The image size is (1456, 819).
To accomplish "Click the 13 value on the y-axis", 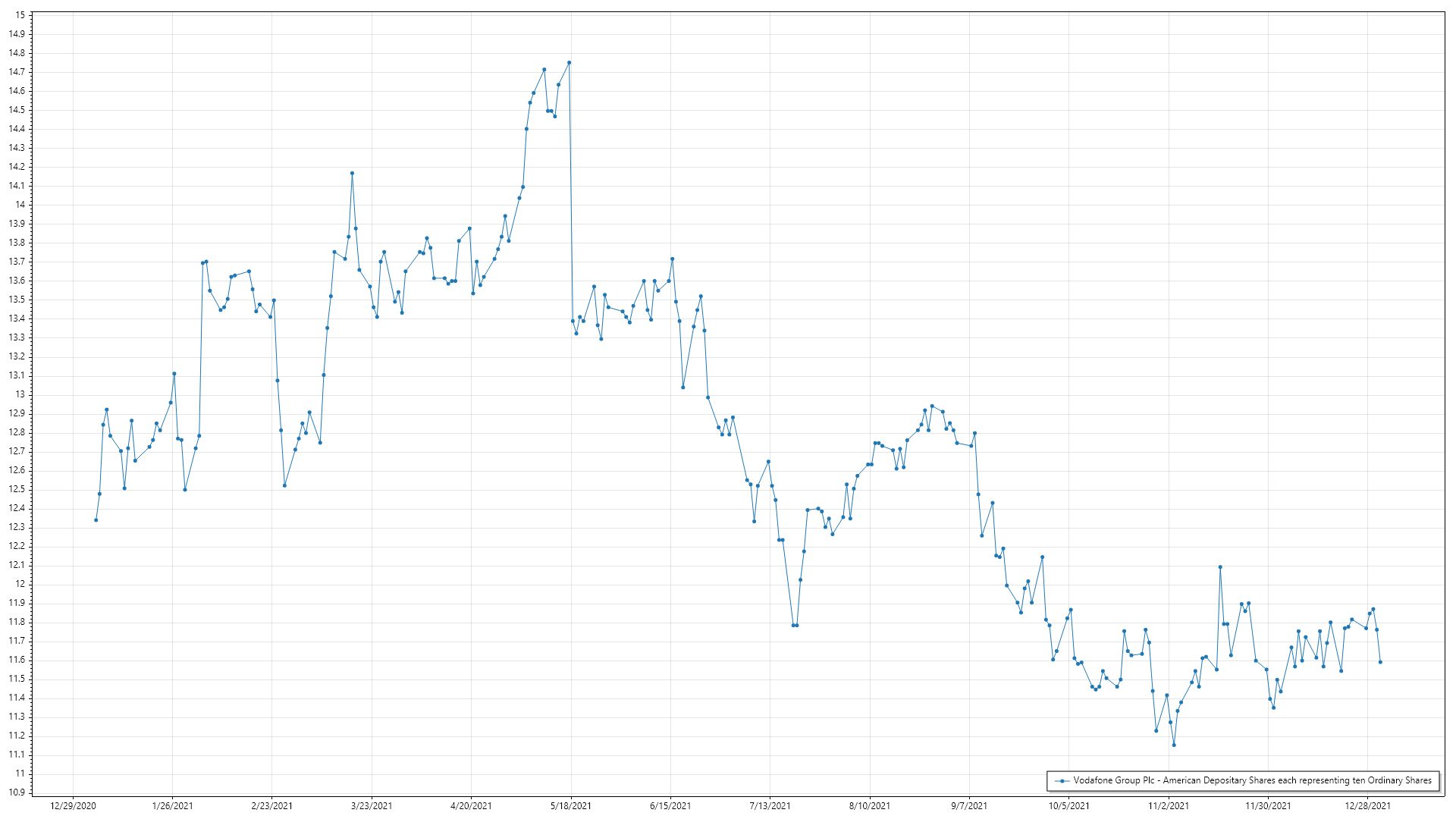I will 20,394.
